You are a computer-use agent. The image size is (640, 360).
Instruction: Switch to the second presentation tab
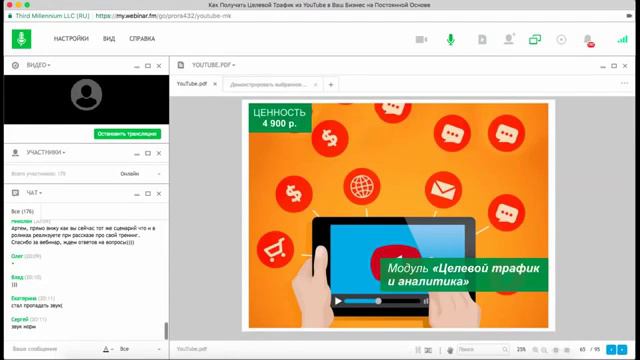click(x=268, y=84)
